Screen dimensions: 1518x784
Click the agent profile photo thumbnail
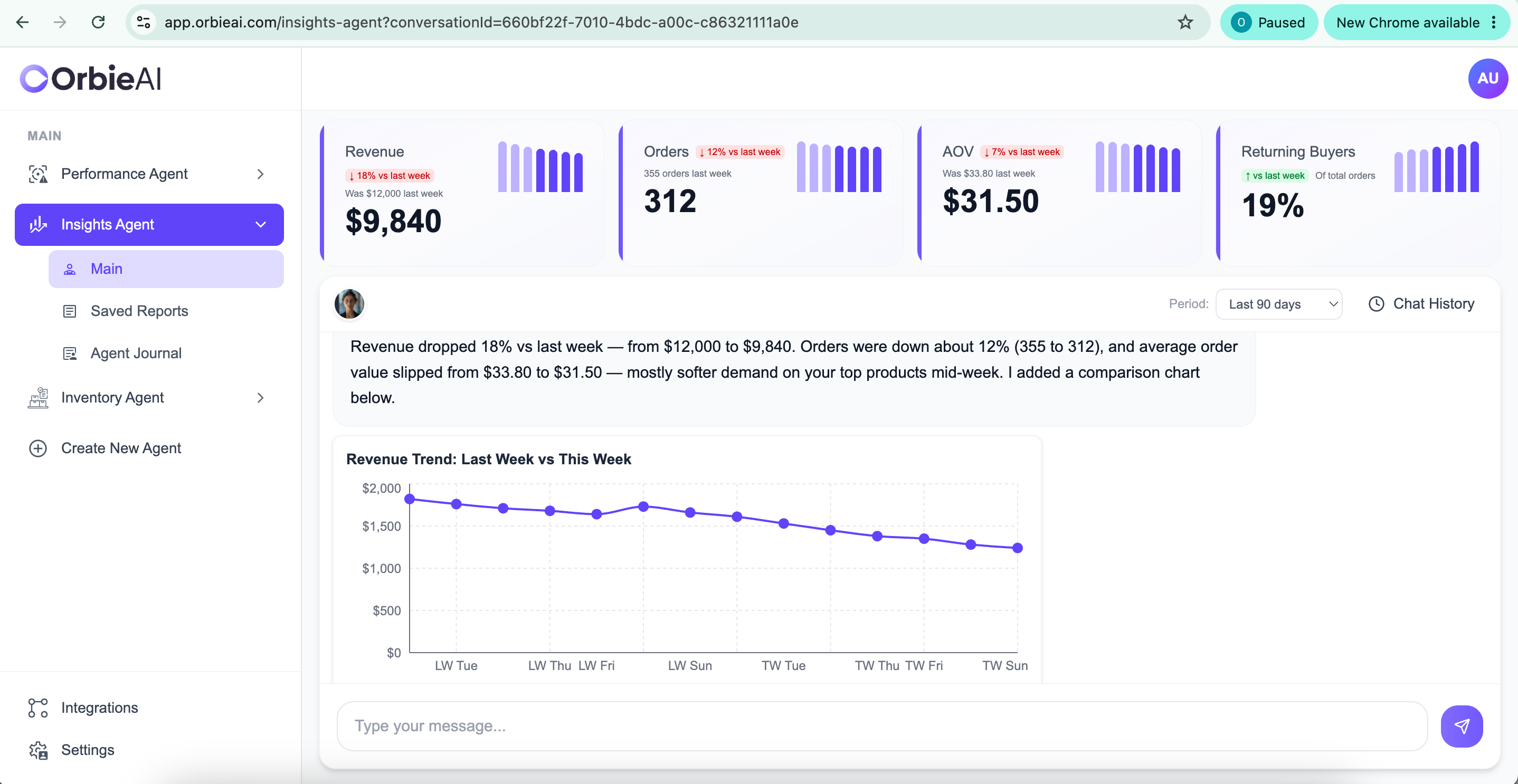click(x=349, y=304)
